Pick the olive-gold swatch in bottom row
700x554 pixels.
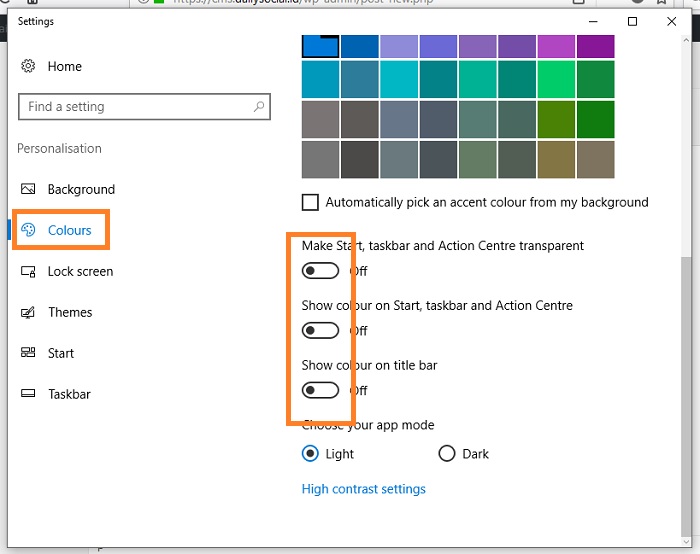pos(556,159)
